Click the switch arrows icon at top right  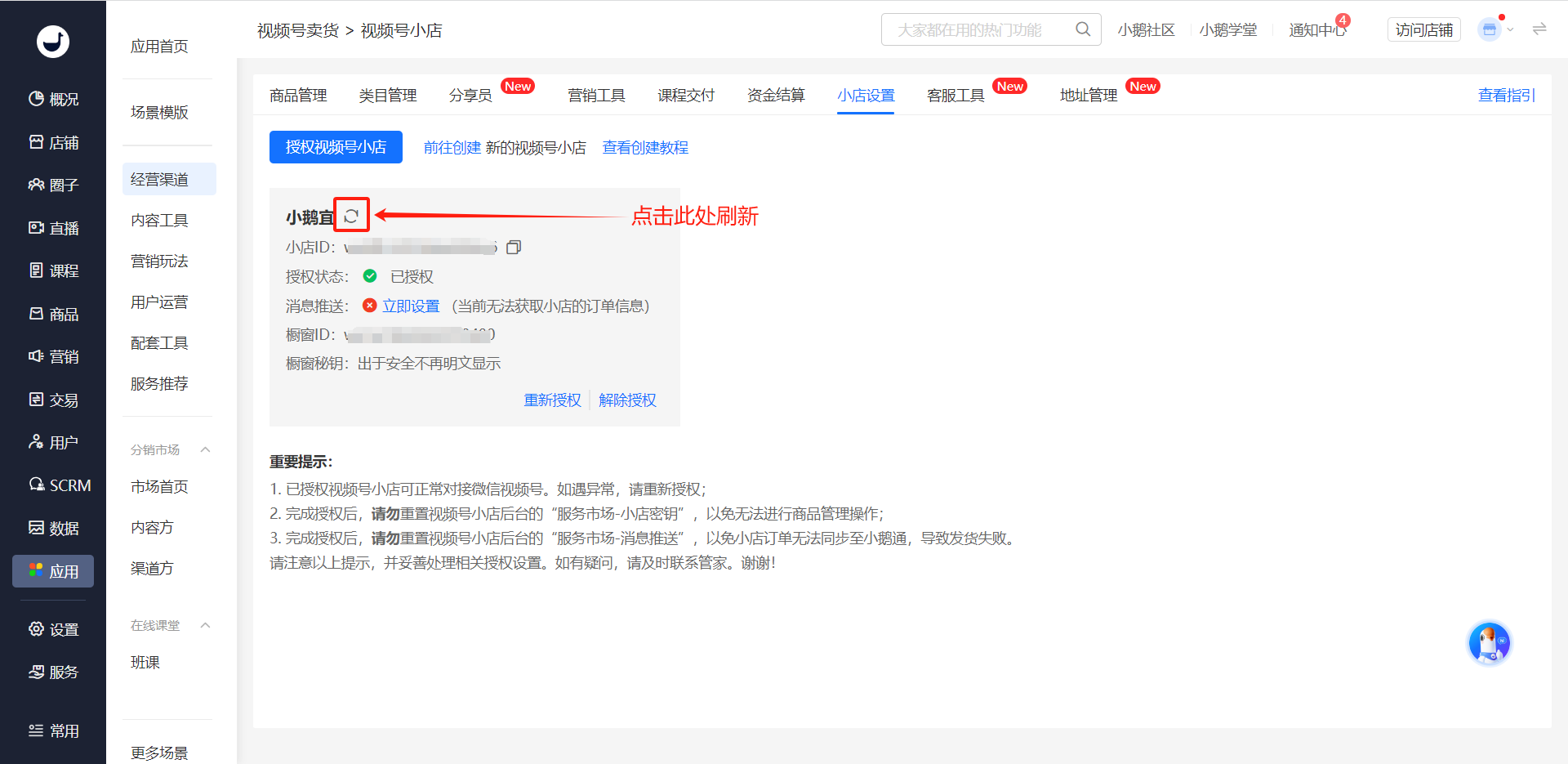tap(1539, 29)
